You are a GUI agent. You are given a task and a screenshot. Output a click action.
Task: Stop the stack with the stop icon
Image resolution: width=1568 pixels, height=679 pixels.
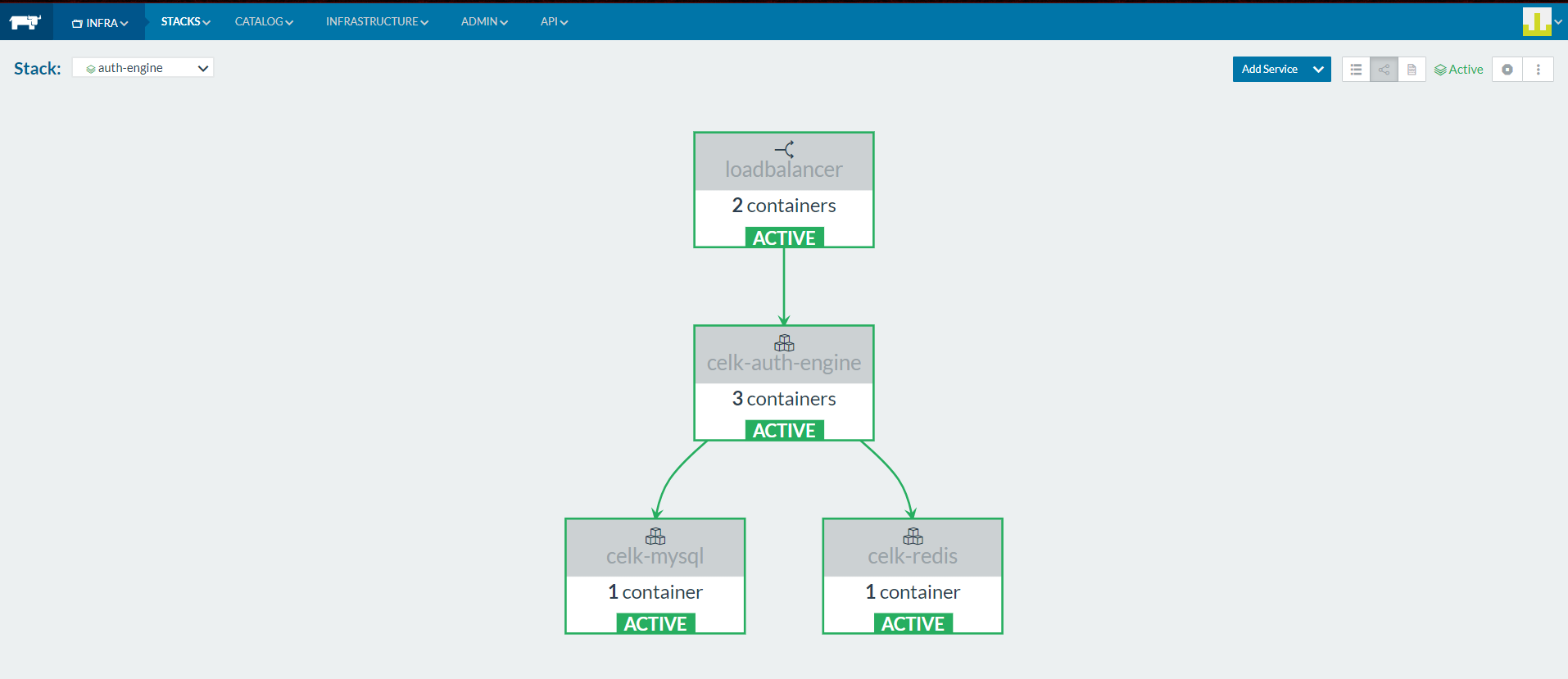click(x=1507, y=70)
